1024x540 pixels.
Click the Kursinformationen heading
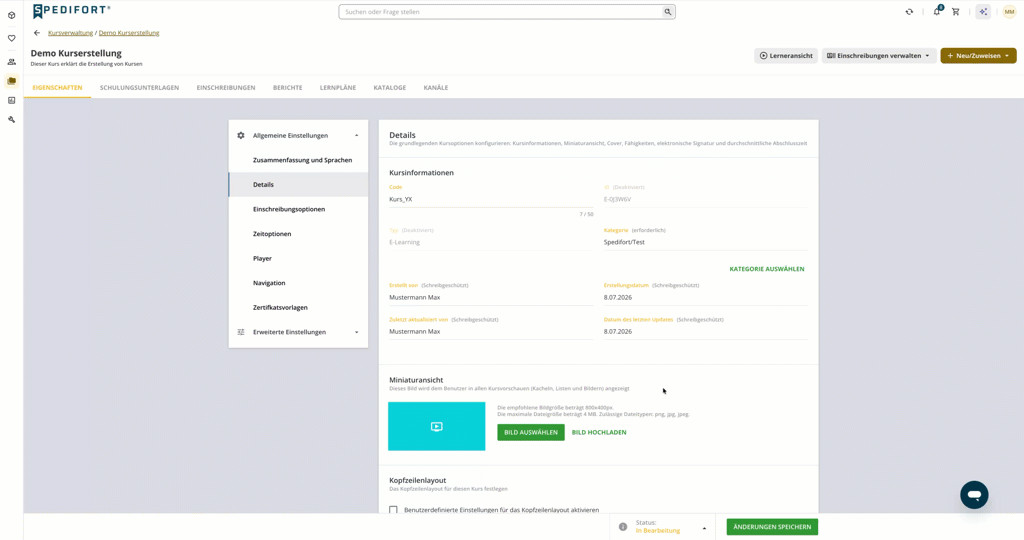(x=421, y=173)
